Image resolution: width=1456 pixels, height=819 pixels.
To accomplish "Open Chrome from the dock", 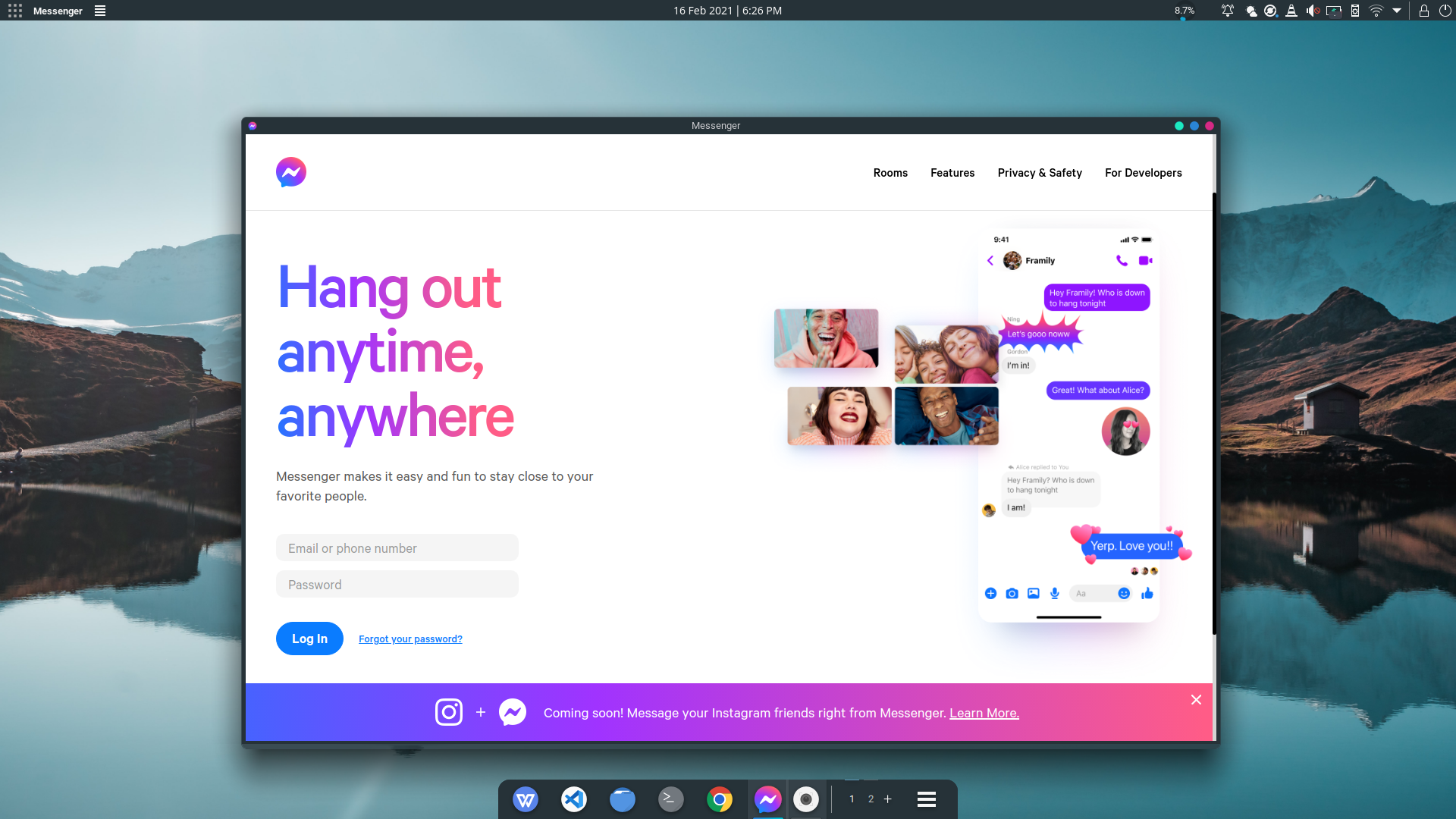I will coord(719,799).
